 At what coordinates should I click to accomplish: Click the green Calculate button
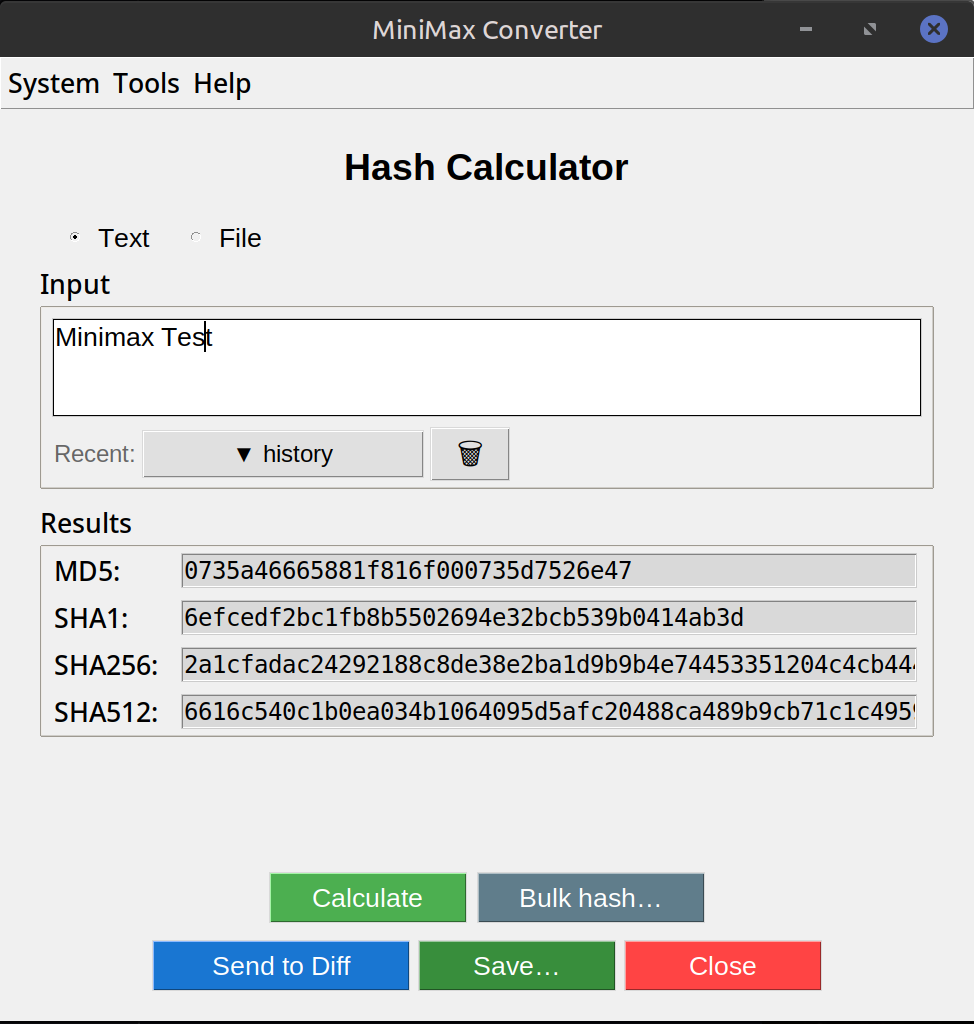click(368, 898)
